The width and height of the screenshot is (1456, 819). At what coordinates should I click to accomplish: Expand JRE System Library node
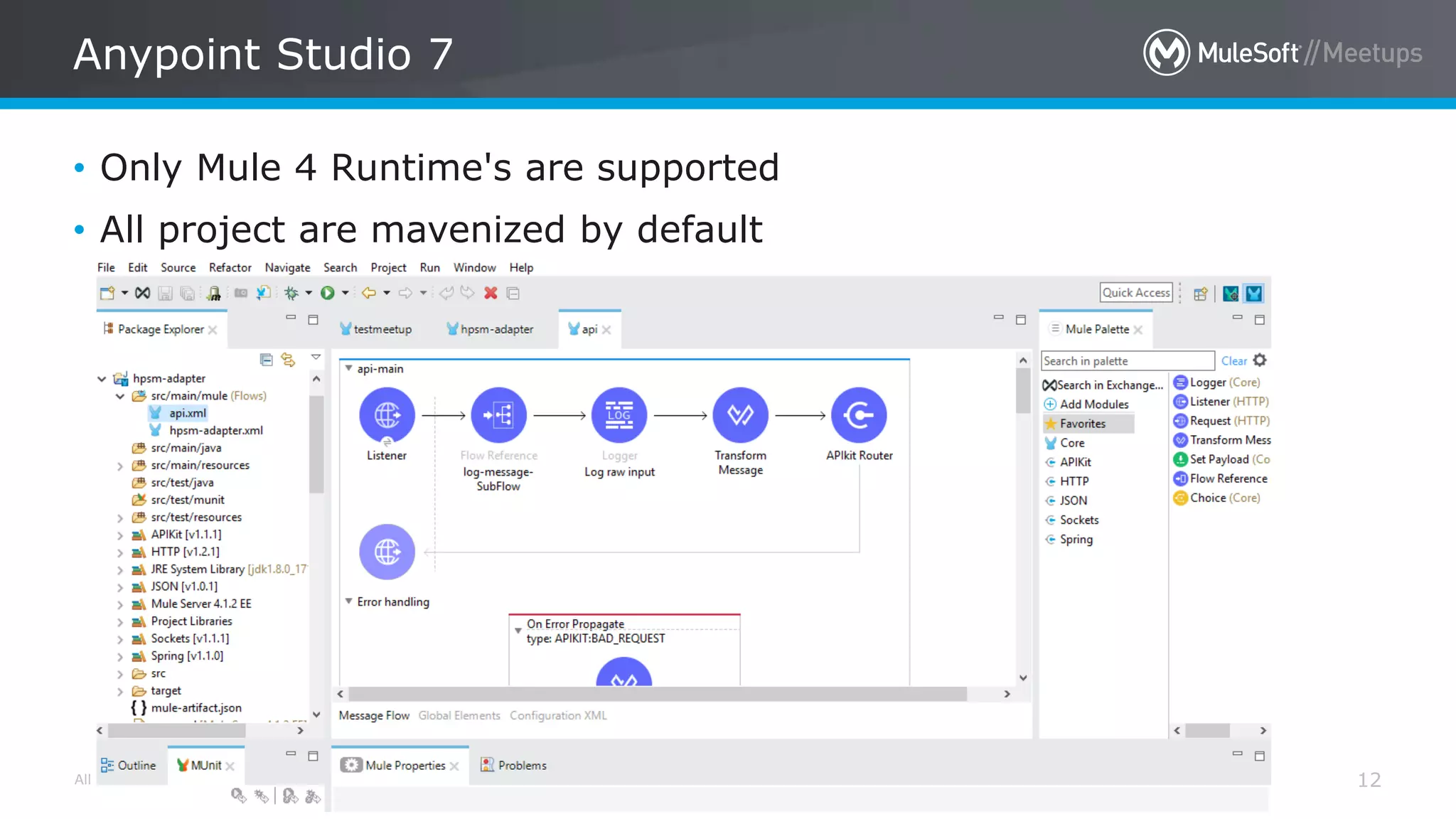(120, 569)
